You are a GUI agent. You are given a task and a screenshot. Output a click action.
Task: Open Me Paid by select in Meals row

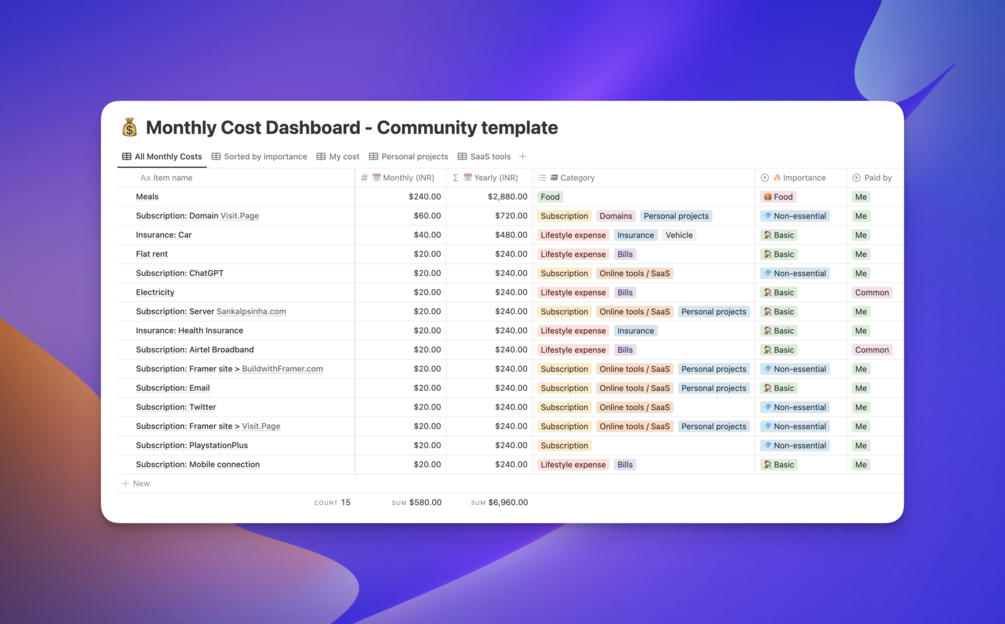coord(861,197)
